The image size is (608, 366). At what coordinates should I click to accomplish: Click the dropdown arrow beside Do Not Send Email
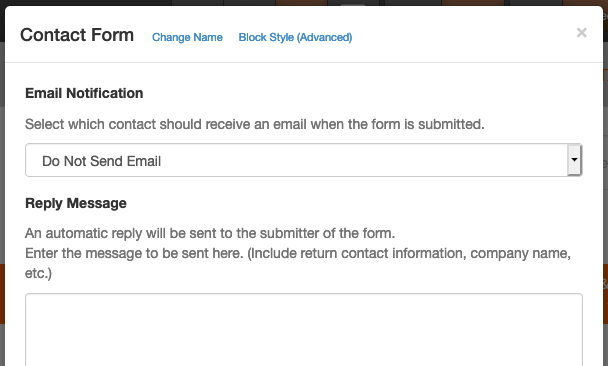coord(574,160)
